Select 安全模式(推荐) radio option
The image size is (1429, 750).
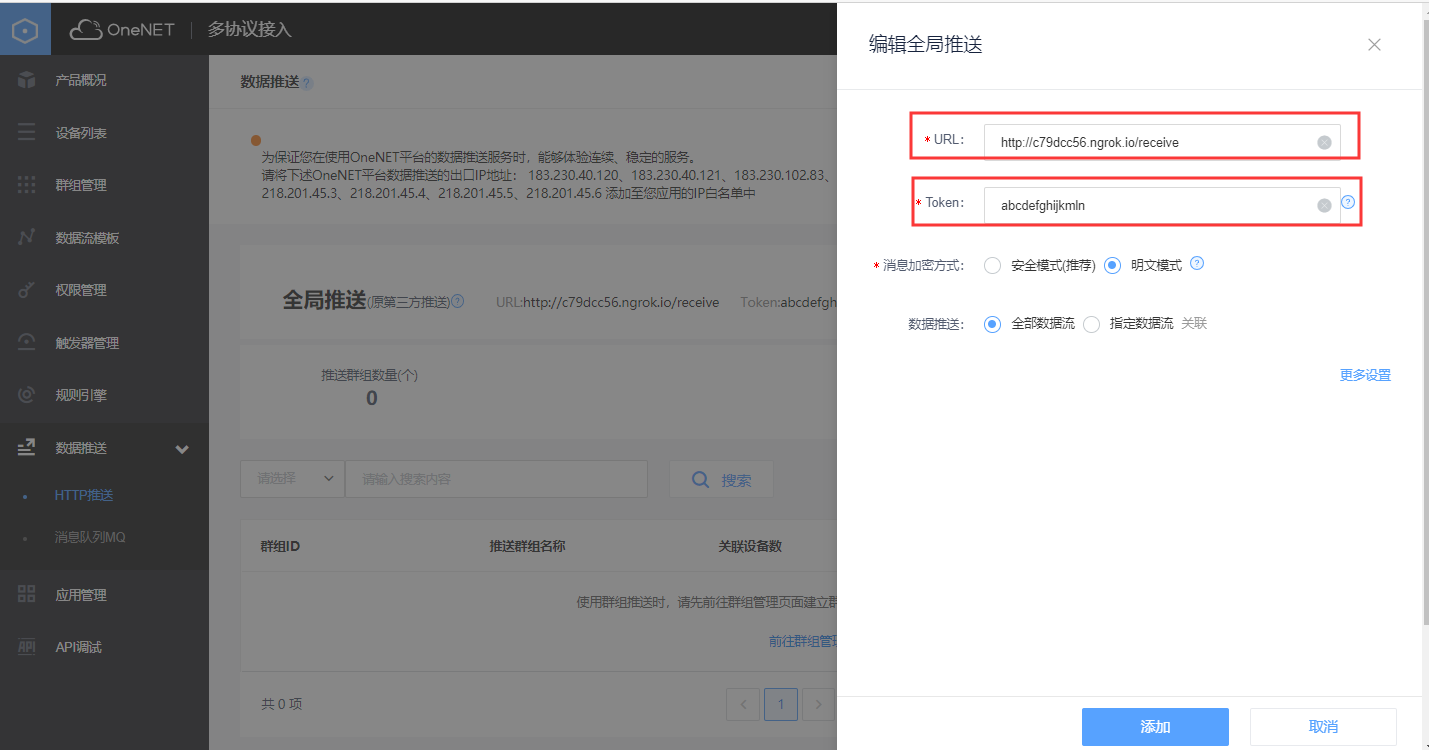pos(992,265)
